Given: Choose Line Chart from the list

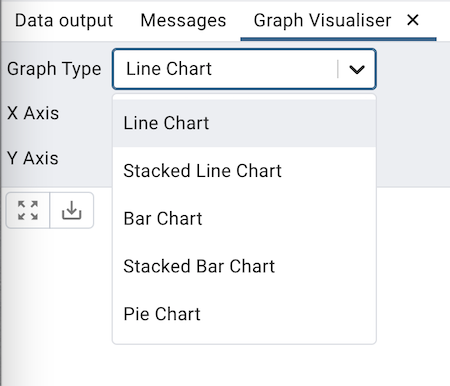Looking at the screenshot, I should coord(244,123).
